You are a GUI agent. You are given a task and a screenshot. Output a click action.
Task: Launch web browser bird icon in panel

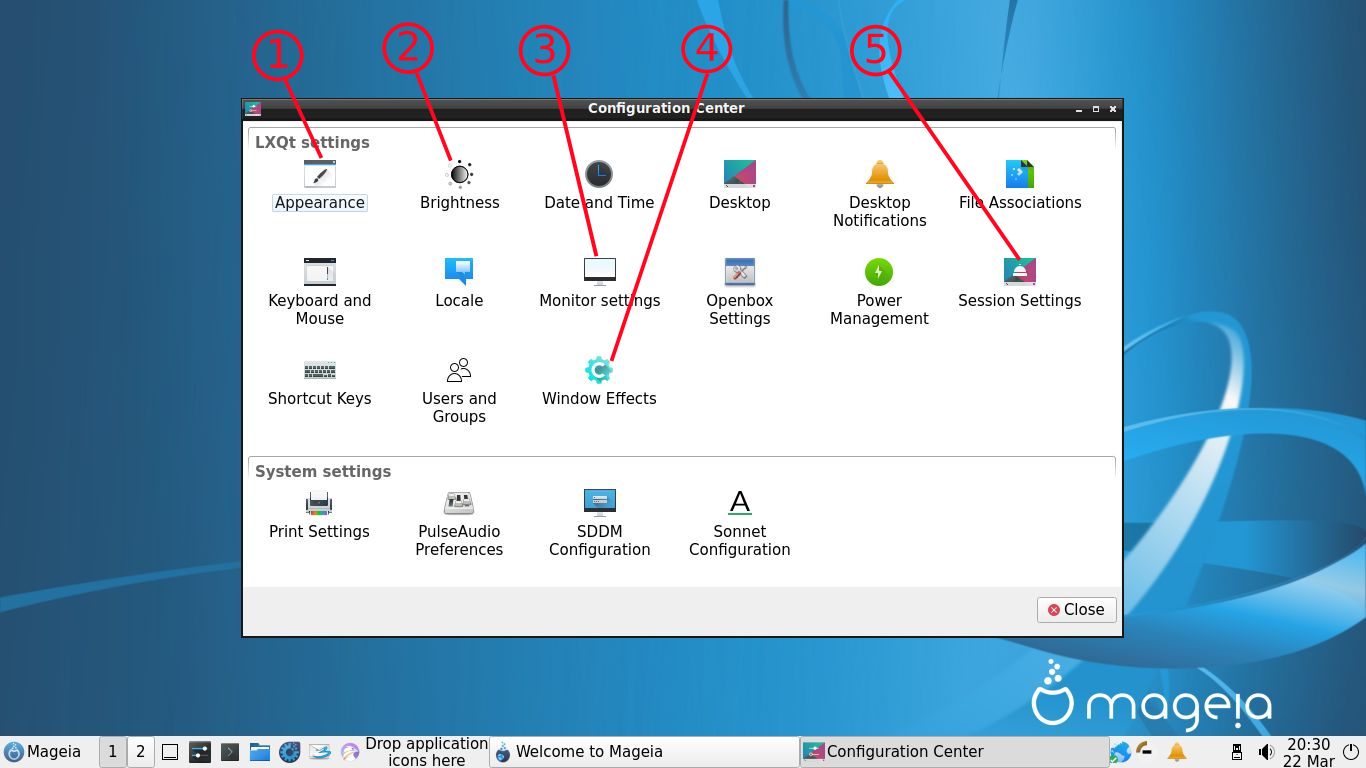pos(350,752)
